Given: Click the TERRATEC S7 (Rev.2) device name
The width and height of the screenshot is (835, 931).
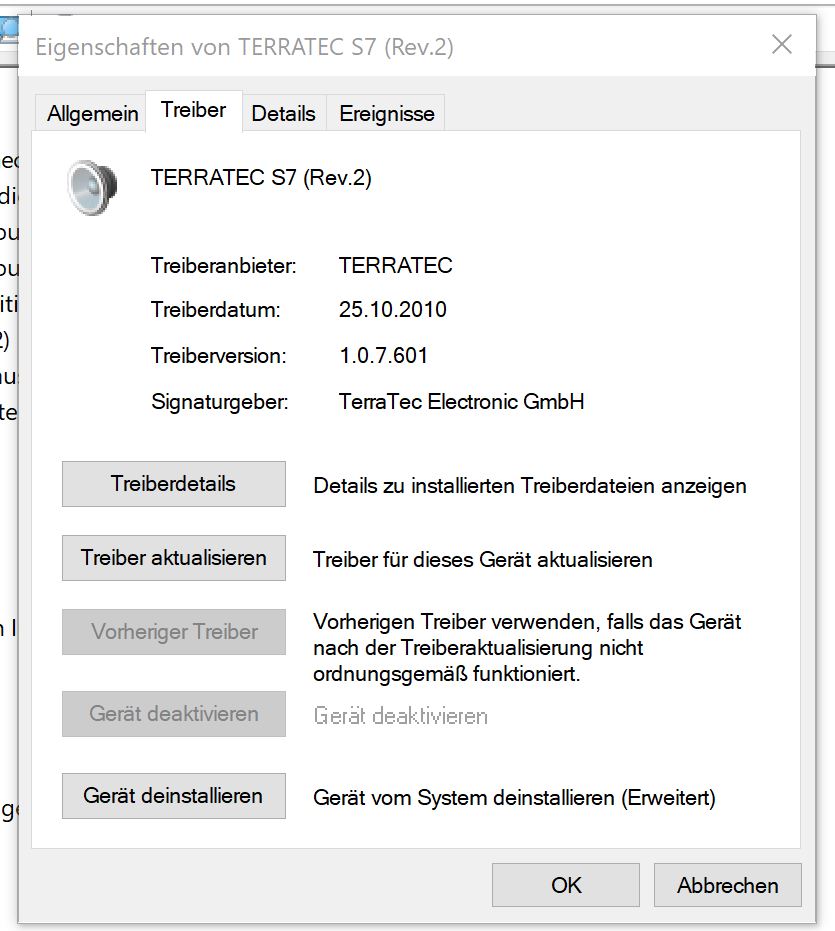Looking at the screenshot, I should pyautogui.click(x=261, y=178).
